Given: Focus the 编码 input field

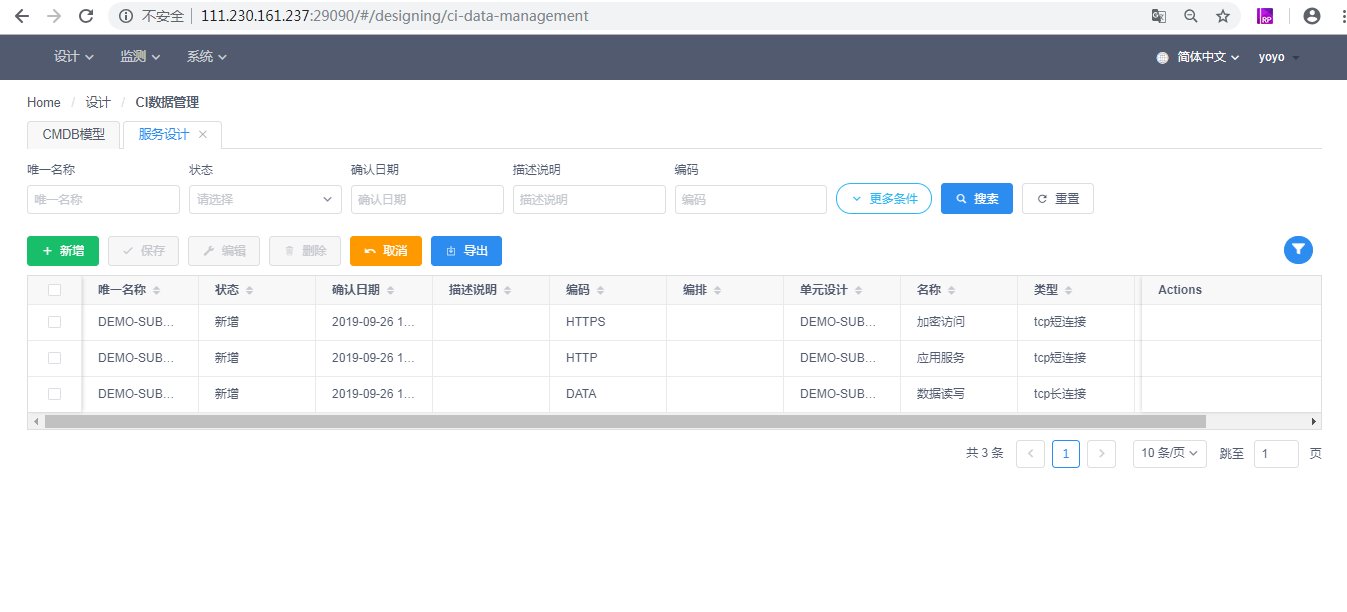Looking at the screenshot, I should tap(751, 199).
